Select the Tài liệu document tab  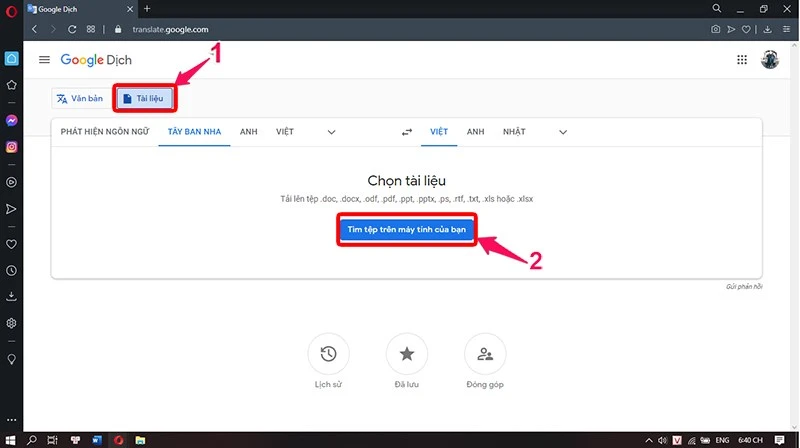tap(144, 98)
